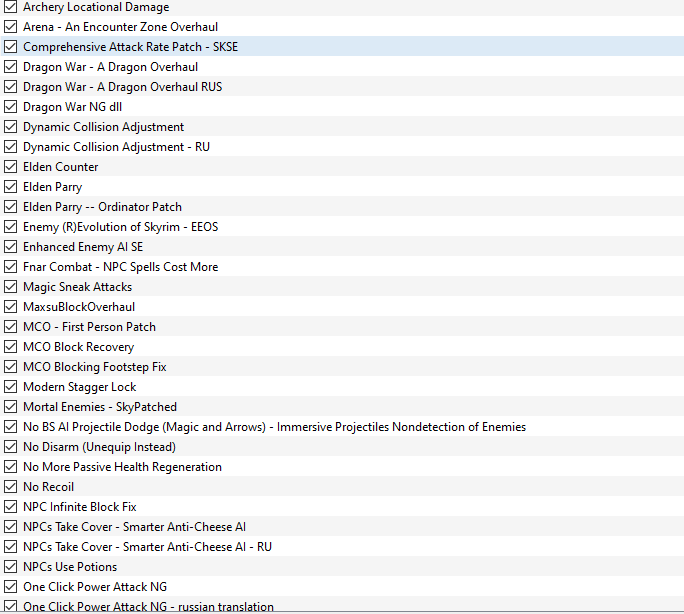
Task: Click the 'Magic Sneak Attacks' mod name
Action: click(x=78, y=287)
